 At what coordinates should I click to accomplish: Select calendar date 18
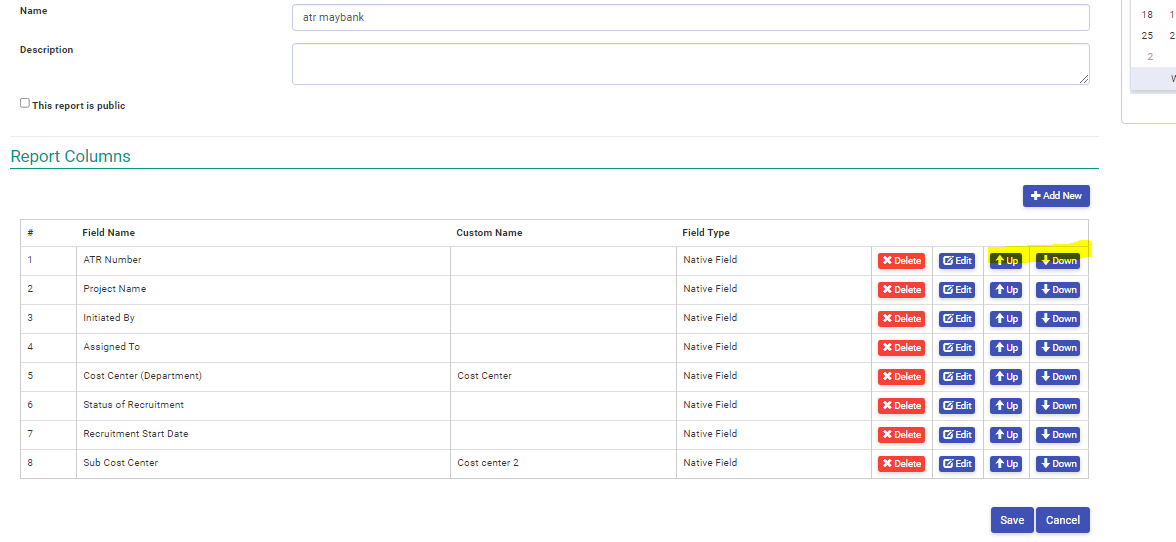[x=1147, y=14]
